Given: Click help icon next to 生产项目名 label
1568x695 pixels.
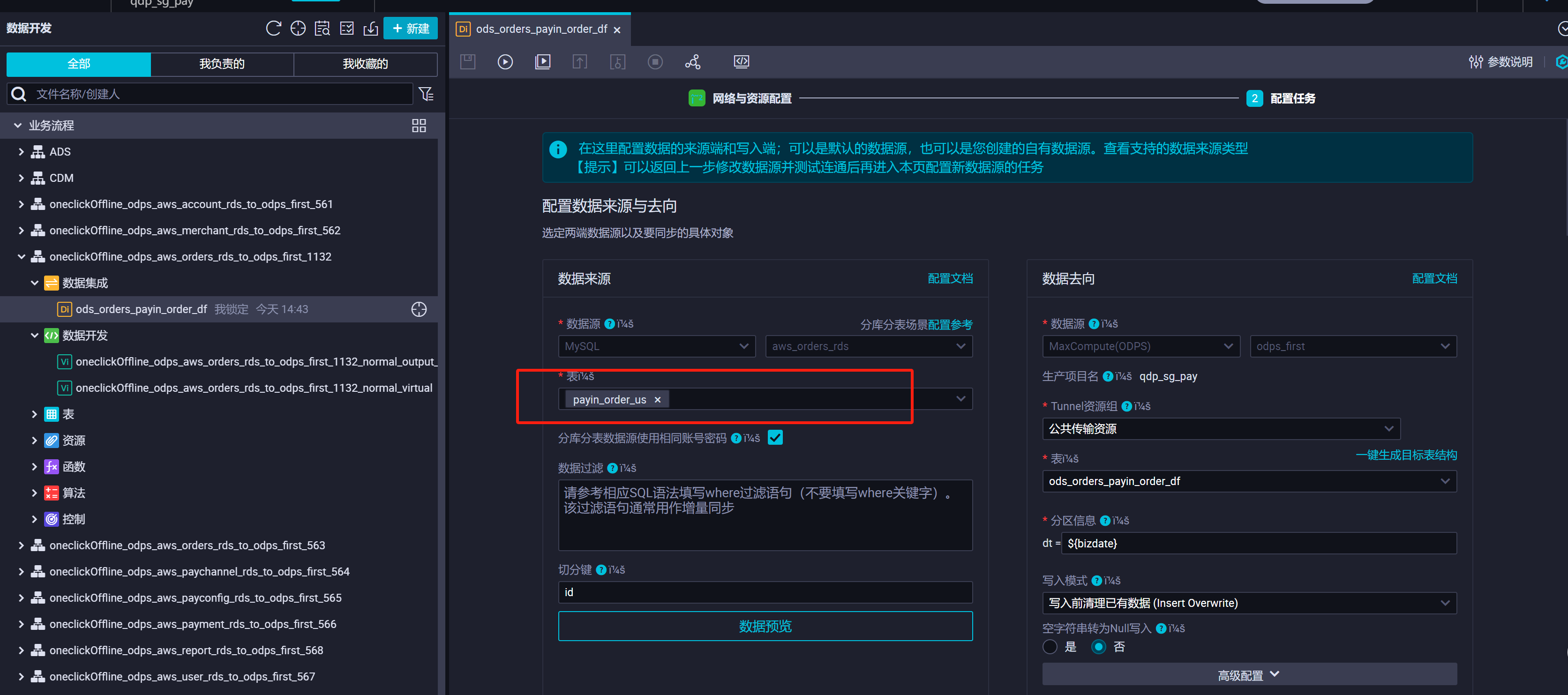Looking at the screenshot, I should [1108, 376].
